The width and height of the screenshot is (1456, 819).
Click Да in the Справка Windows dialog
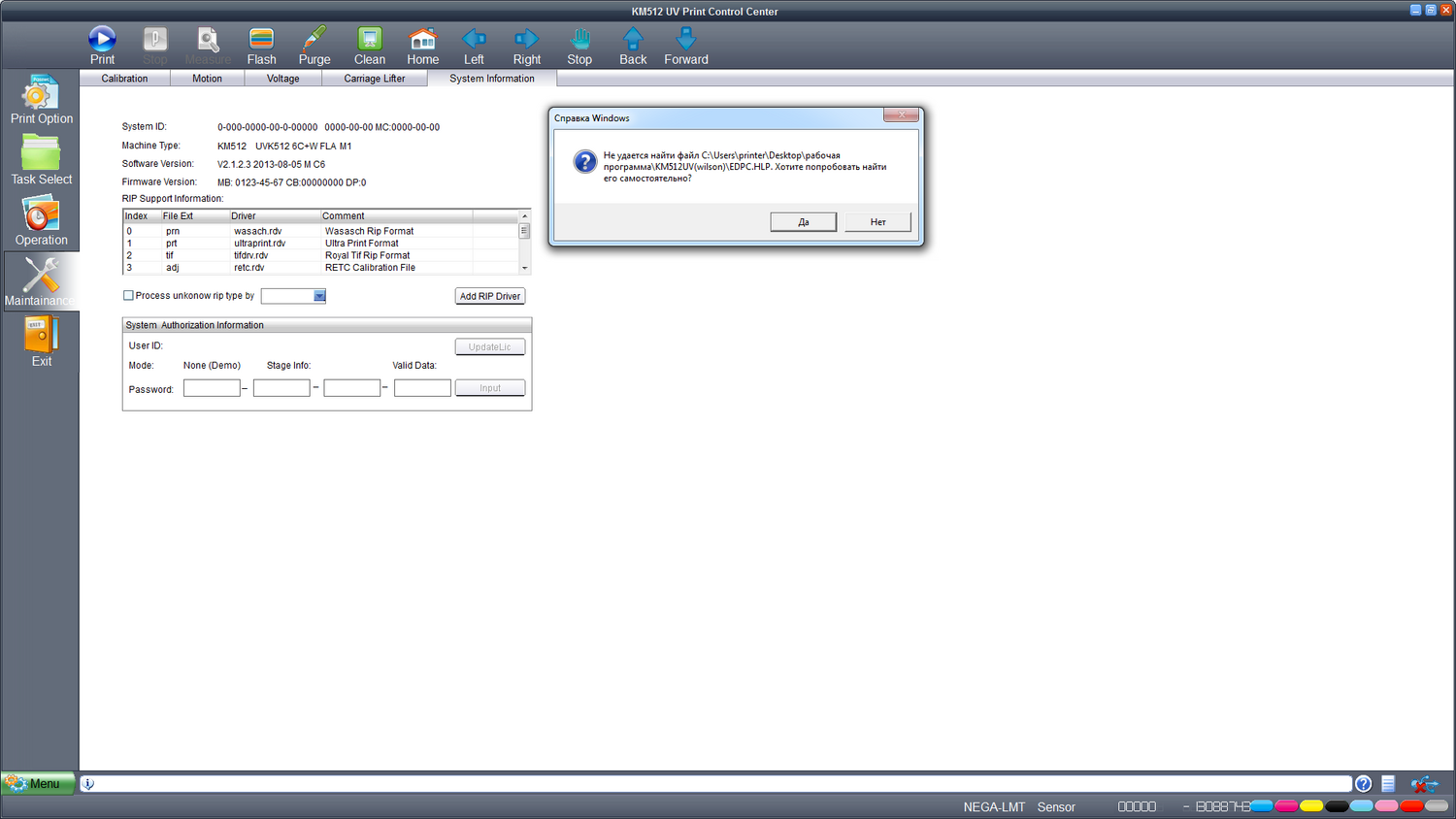pyautogui.click(x=804, y=222)
